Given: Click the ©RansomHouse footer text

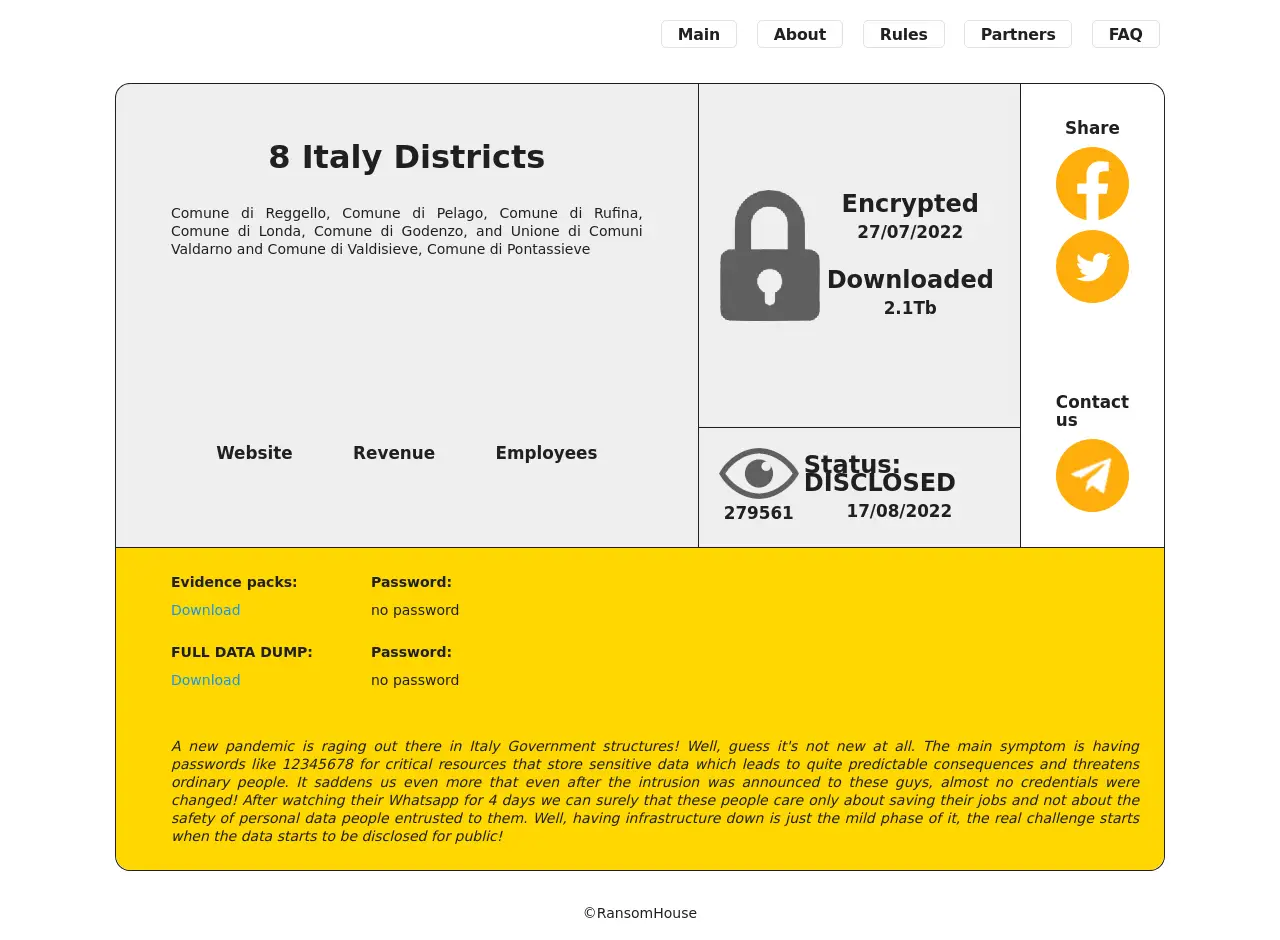Looking at the screenshot, I should [x=640, y=913].
